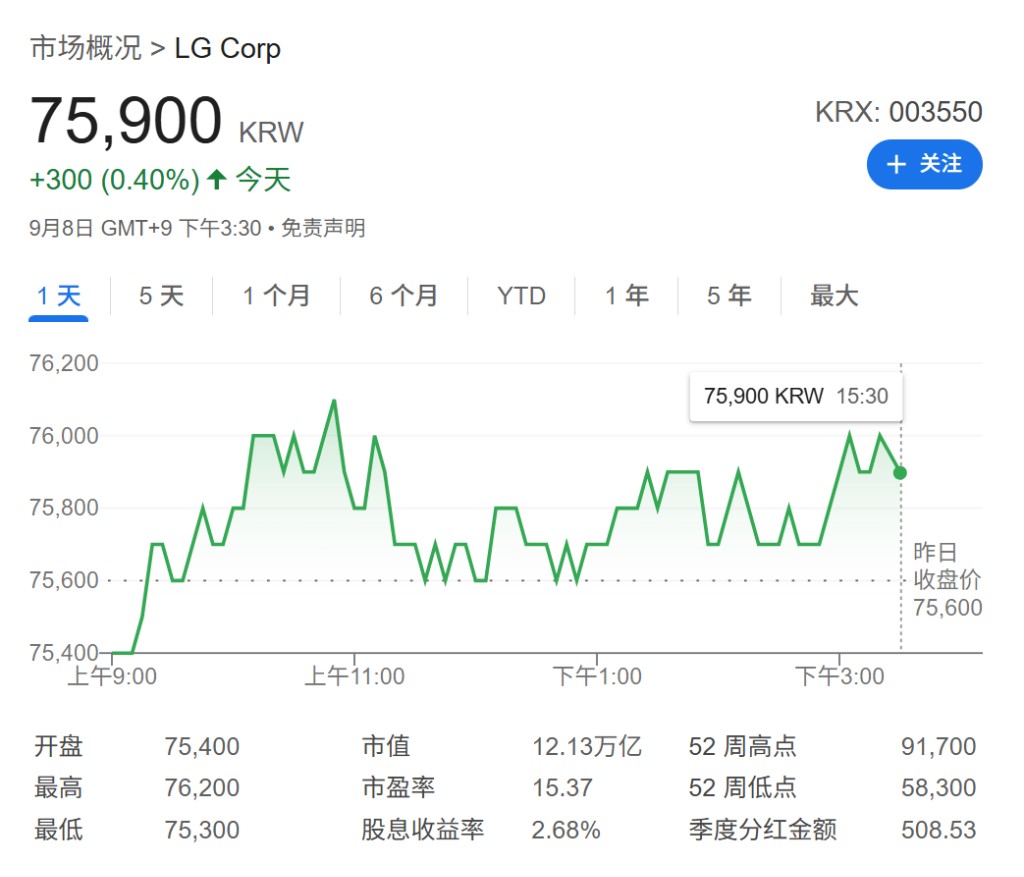Screen dimensions: 1024x877
Task: Click the 75,800 y-axis label
Action: pos(64,507)
